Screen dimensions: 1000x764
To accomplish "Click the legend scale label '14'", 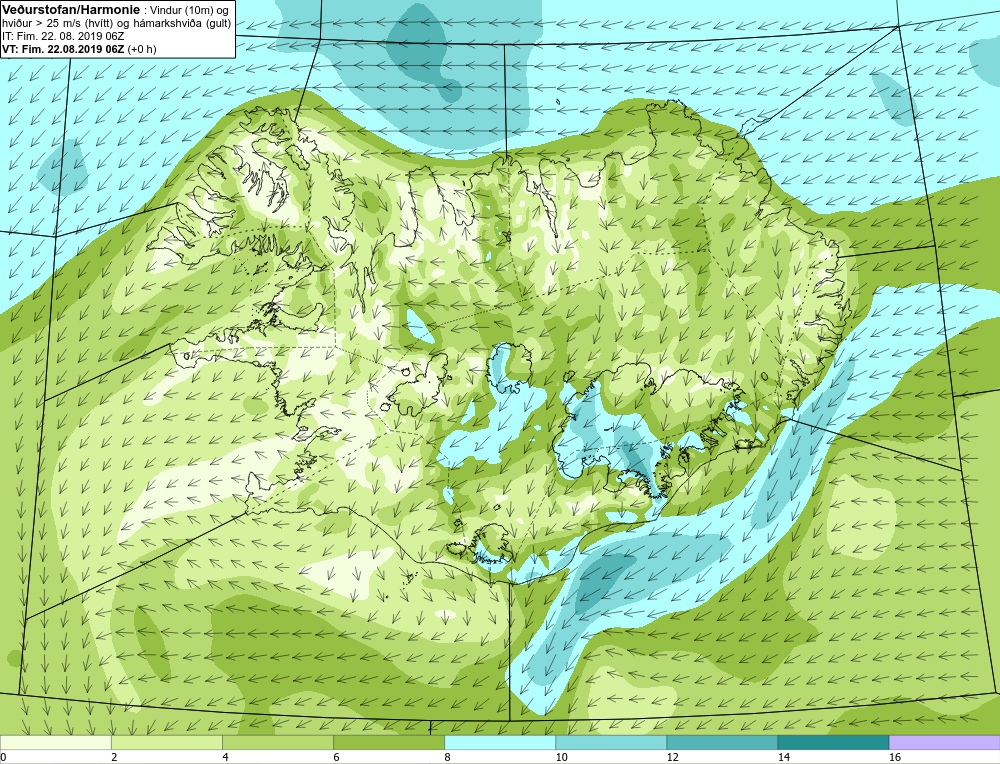I will click(x=783, y=757).
